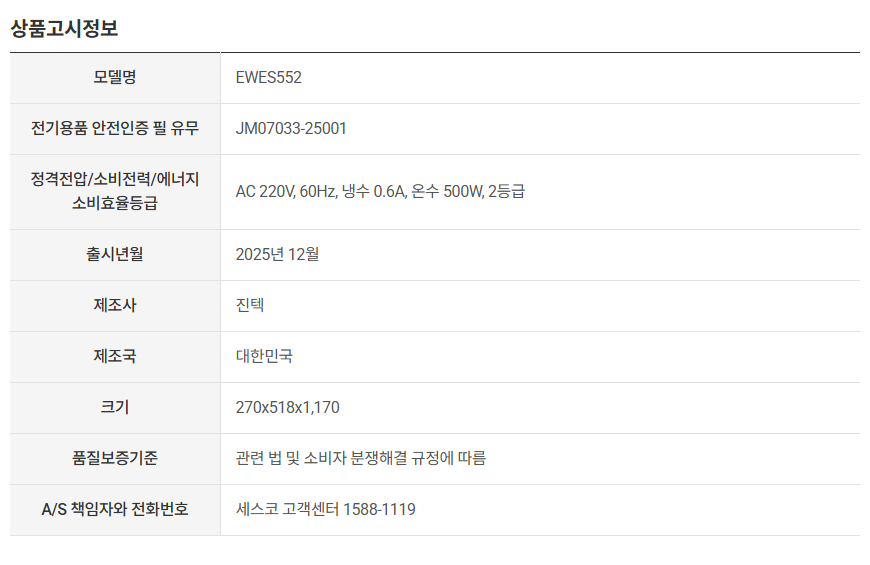Select the A/S 책임자와 전화번호 label

pos(115,509)
